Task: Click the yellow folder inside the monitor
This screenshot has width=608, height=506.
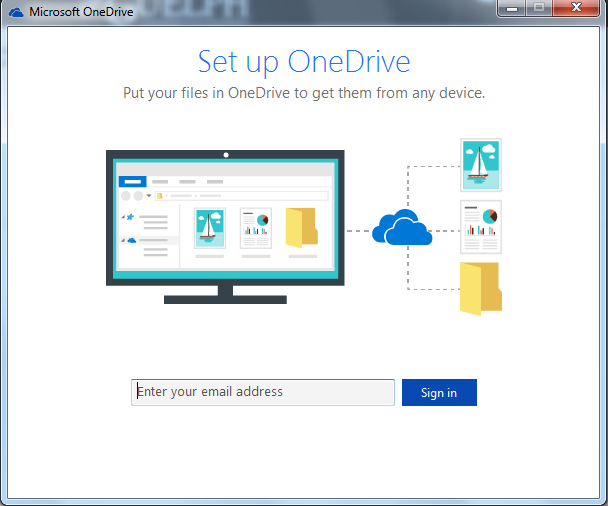Action: 302,228
